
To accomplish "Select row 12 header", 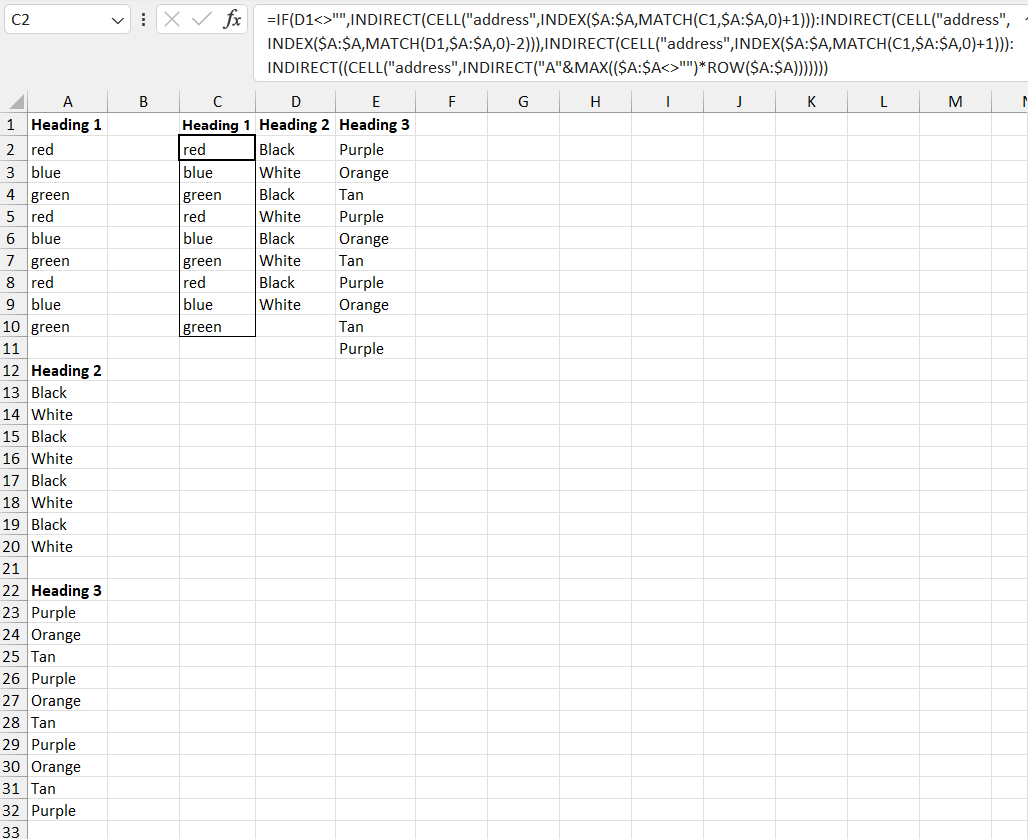I will click(x=13, y=370).
